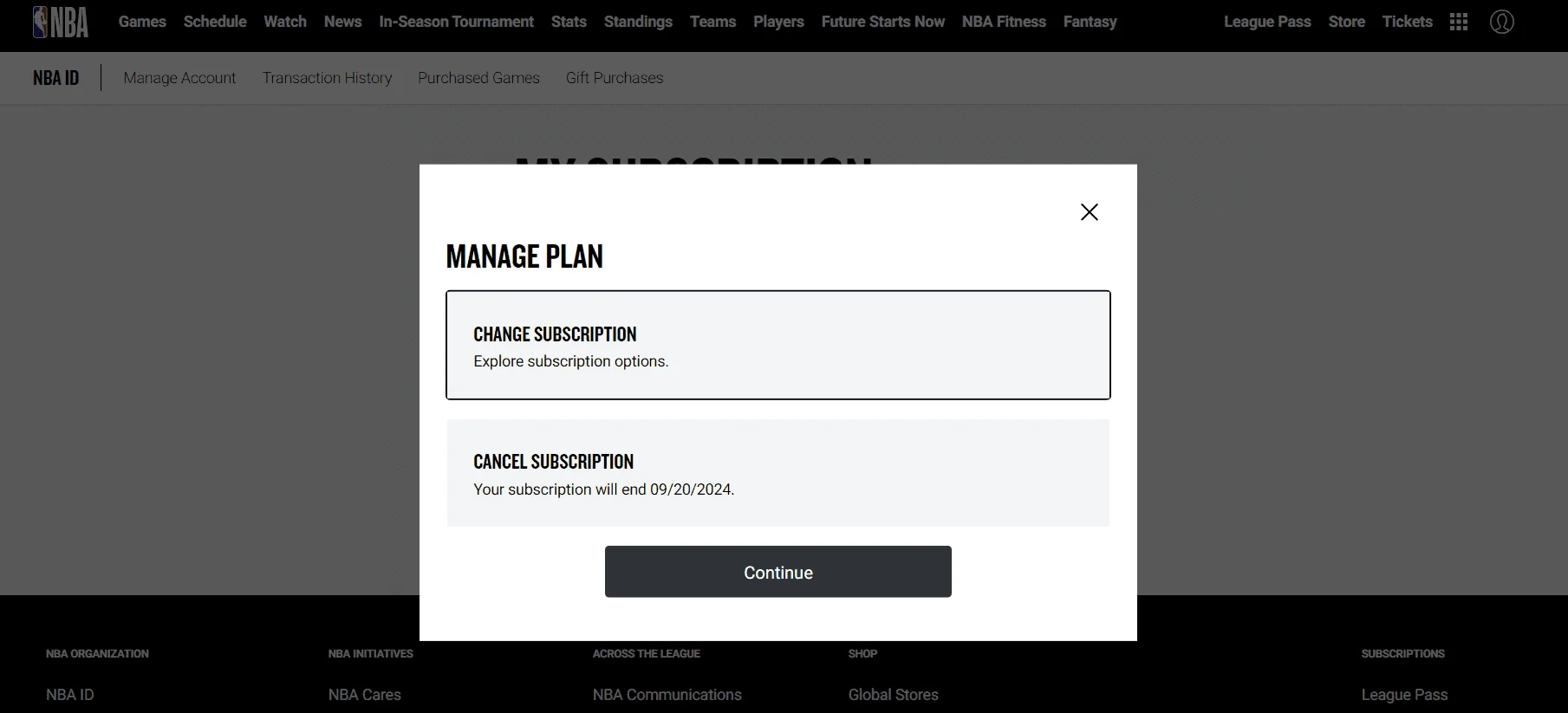Screen dimensions: 1568x713
Task: Open the News menu item
Action: coord(343,22)
